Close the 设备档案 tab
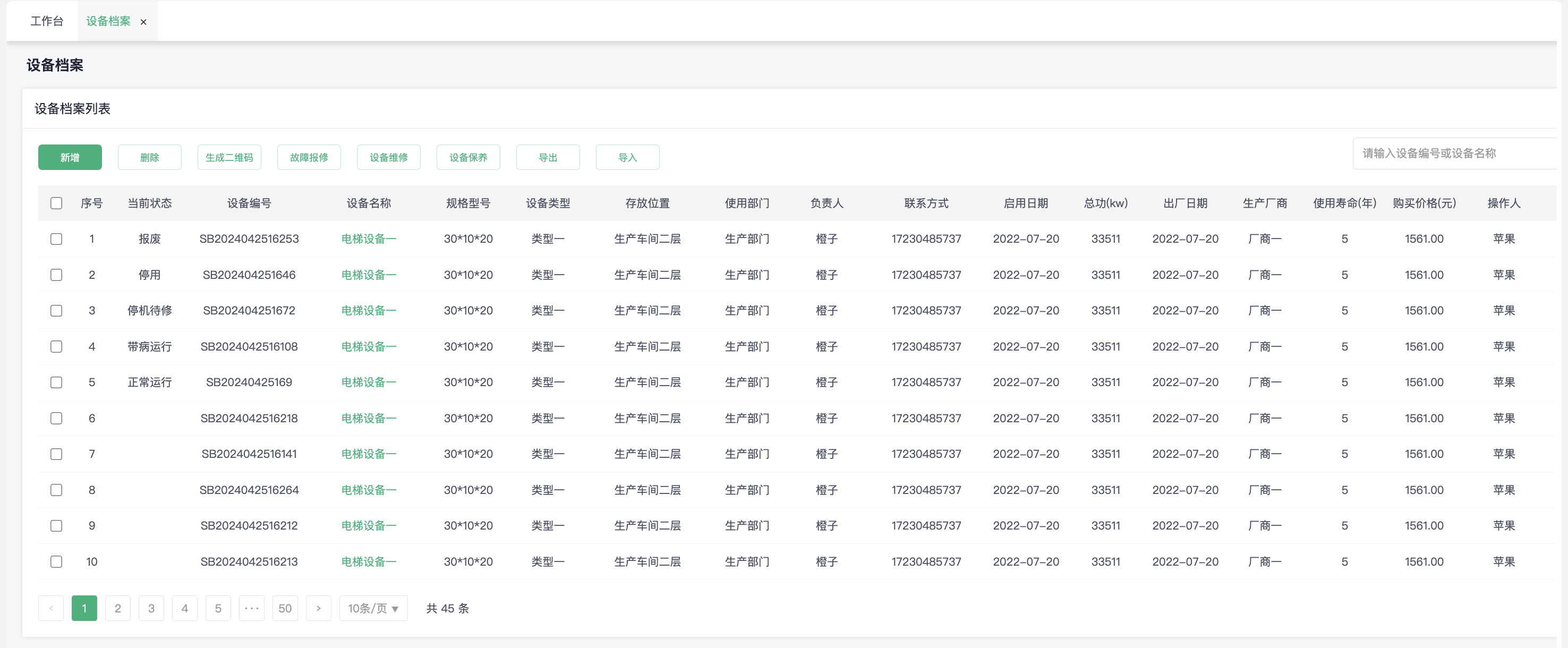Viewport: 1568px width, 648px height. click(x=143, y=22)
